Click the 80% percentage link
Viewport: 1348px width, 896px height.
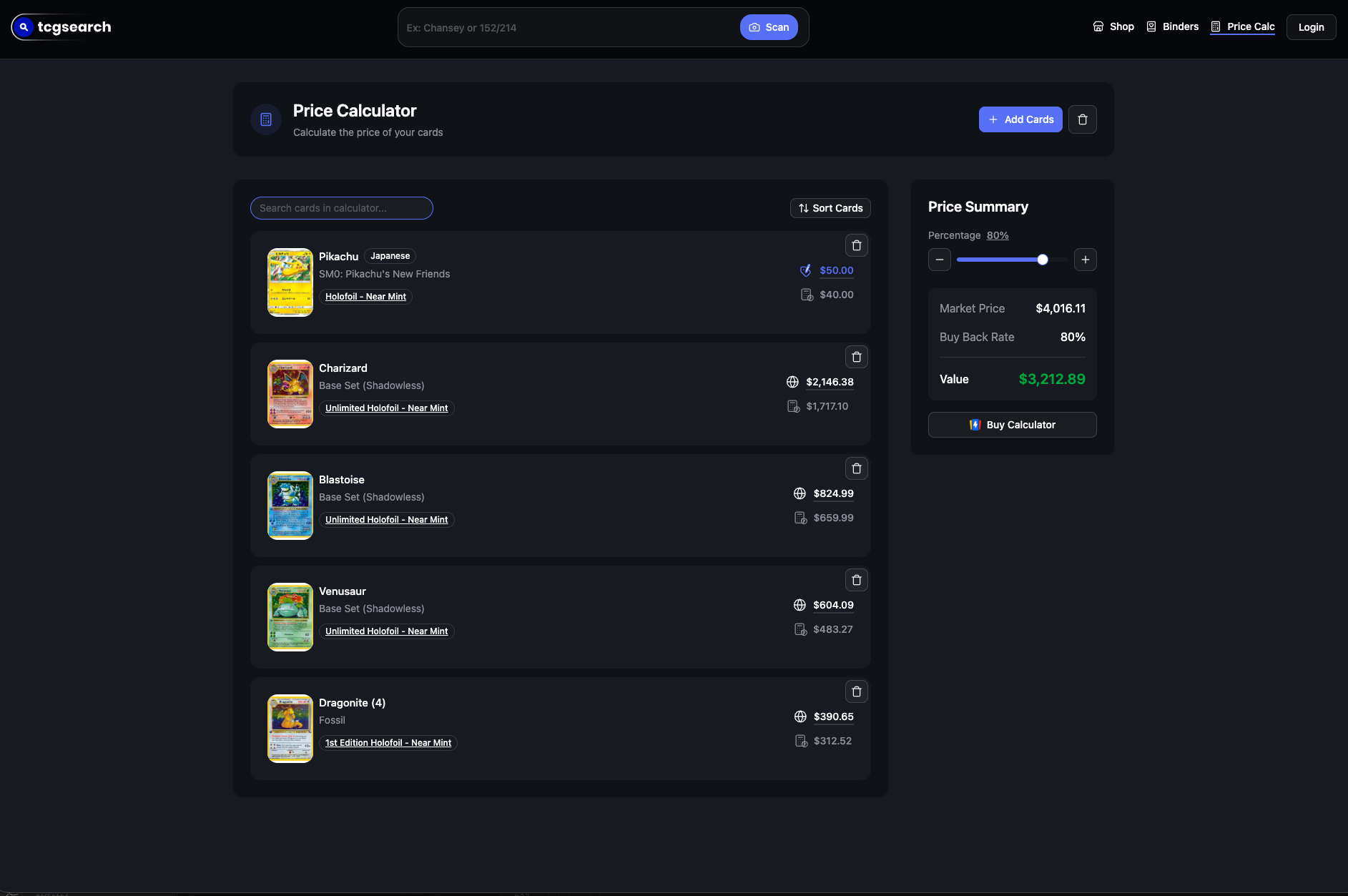click(998, 235)
